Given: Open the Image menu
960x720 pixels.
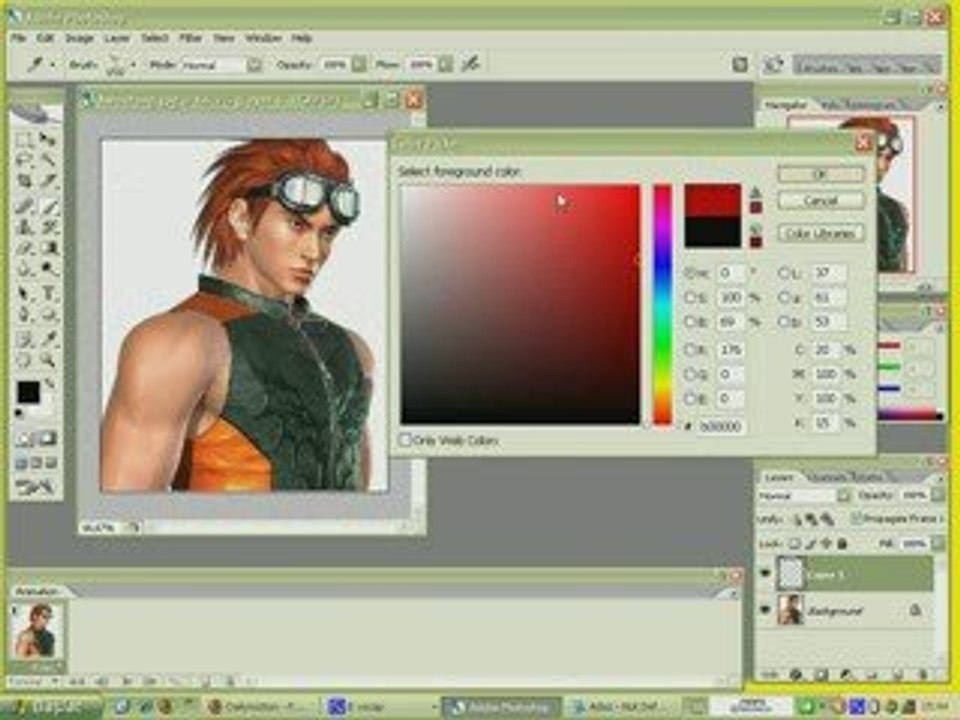Looking at the screenshot, I should click(80, 38).
